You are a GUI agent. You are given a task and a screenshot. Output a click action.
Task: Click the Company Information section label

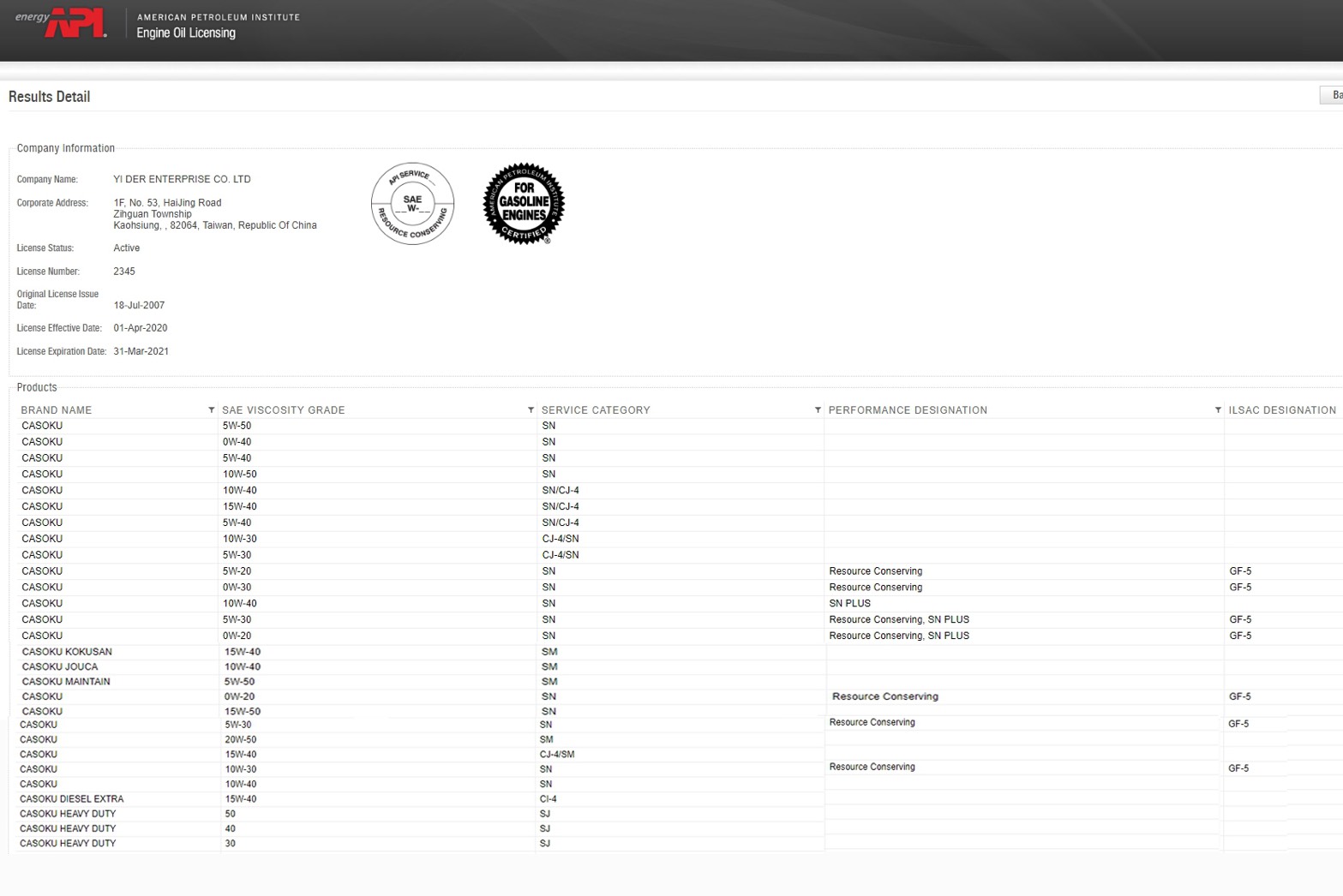66,148
